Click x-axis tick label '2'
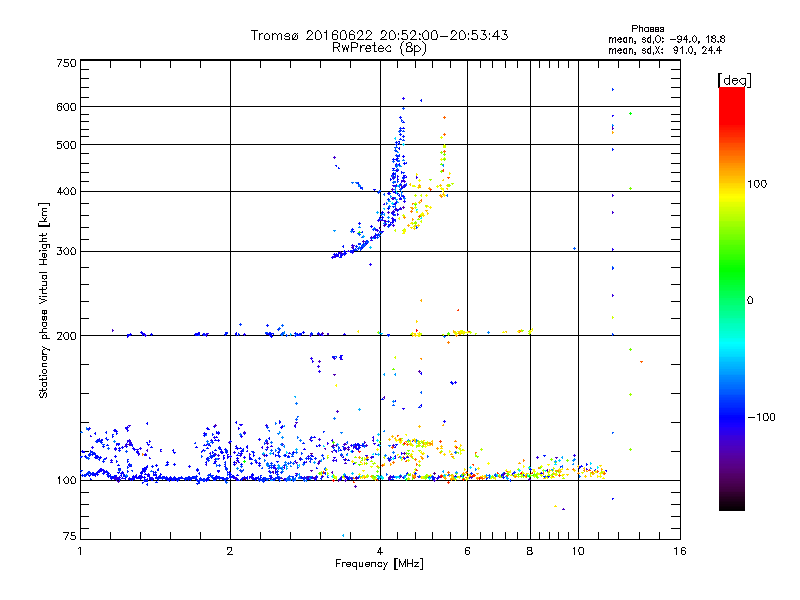 pos(230,551)
